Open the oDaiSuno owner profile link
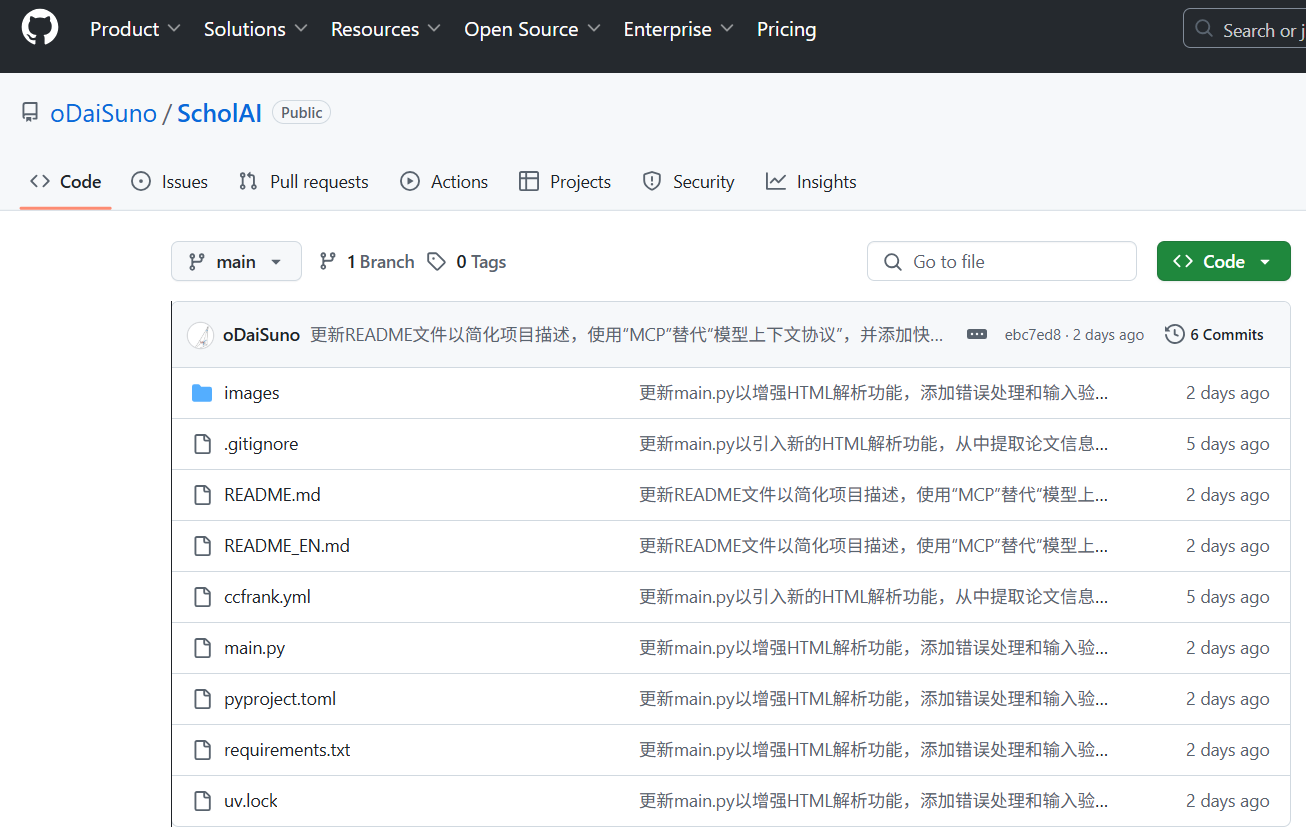Viewport: 1306px width, 834px height. (103, 113)
